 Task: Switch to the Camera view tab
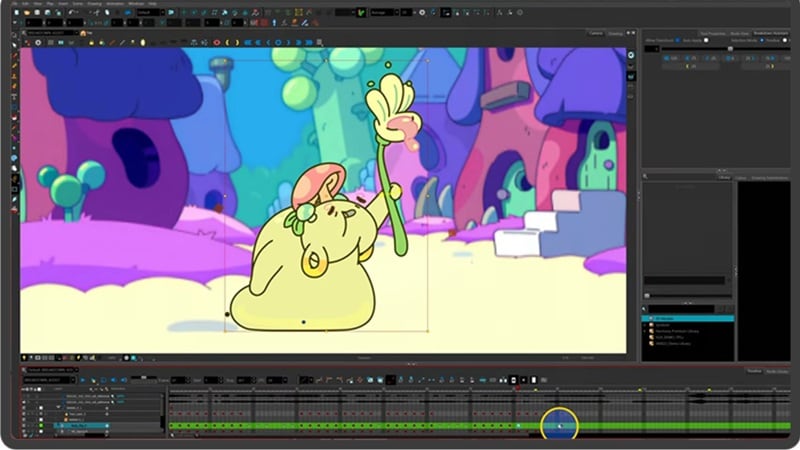596,34
